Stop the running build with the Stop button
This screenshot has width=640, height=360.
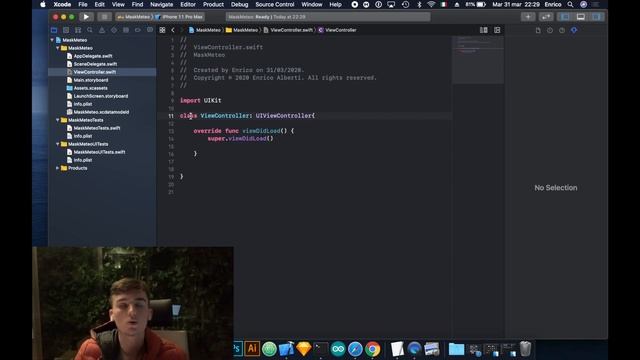point(104,17)
